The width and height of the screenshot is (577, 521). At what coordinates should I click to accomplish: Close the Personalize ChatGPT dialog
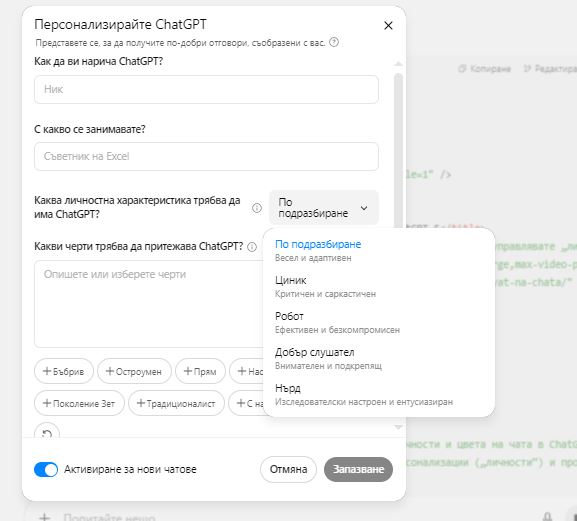click(x=388, y=25)
